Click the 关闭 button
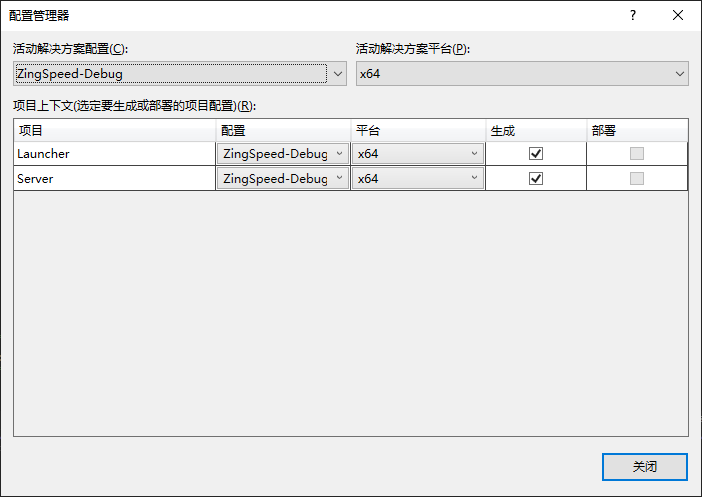Viewport: 702px width, 497px height. point(645,467)
